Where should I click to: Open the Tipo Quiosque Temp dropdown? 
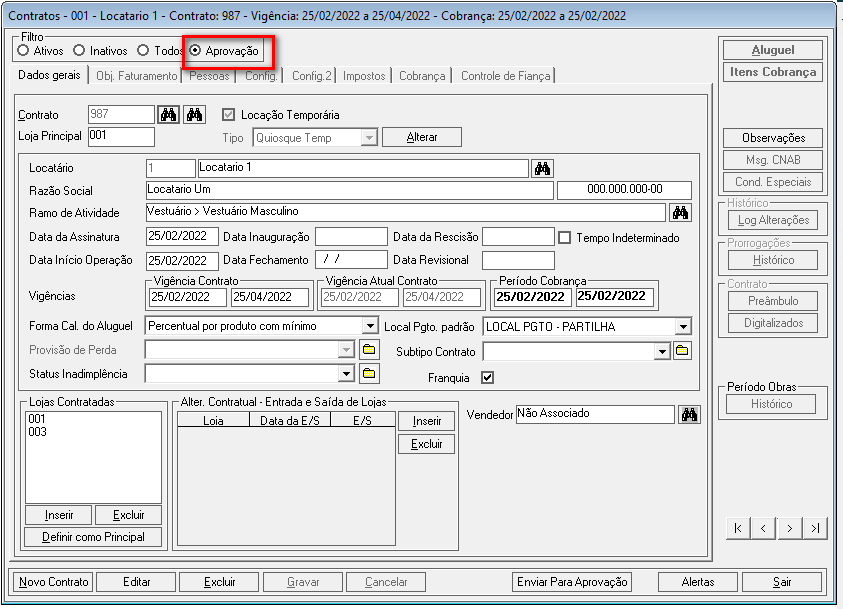click(369, 138)
